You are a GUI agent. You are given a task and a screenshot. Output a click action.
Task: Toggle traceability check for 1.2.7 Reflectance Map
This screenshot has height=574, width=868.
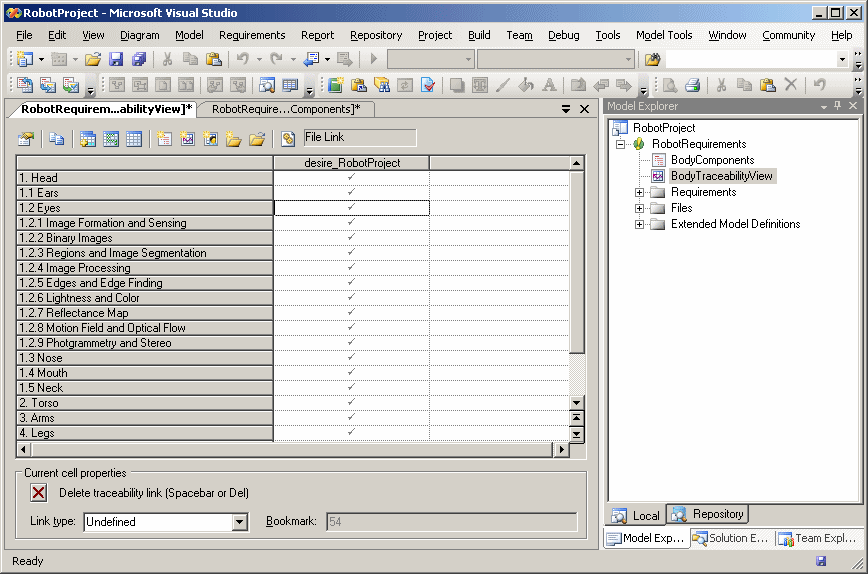[x=352, y=312]
